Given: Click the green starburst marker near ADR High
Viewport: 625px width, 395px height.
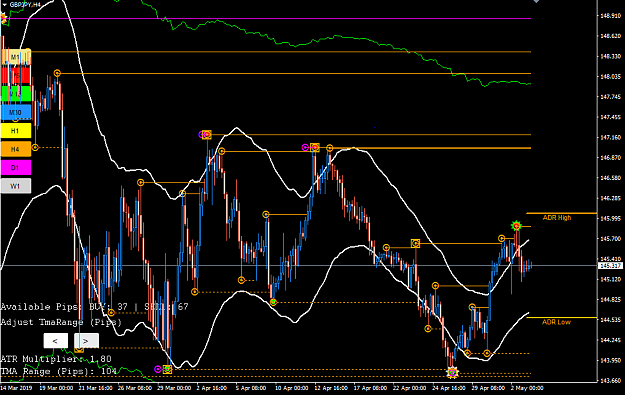Looking at the screenshot, I should point(516,226).
